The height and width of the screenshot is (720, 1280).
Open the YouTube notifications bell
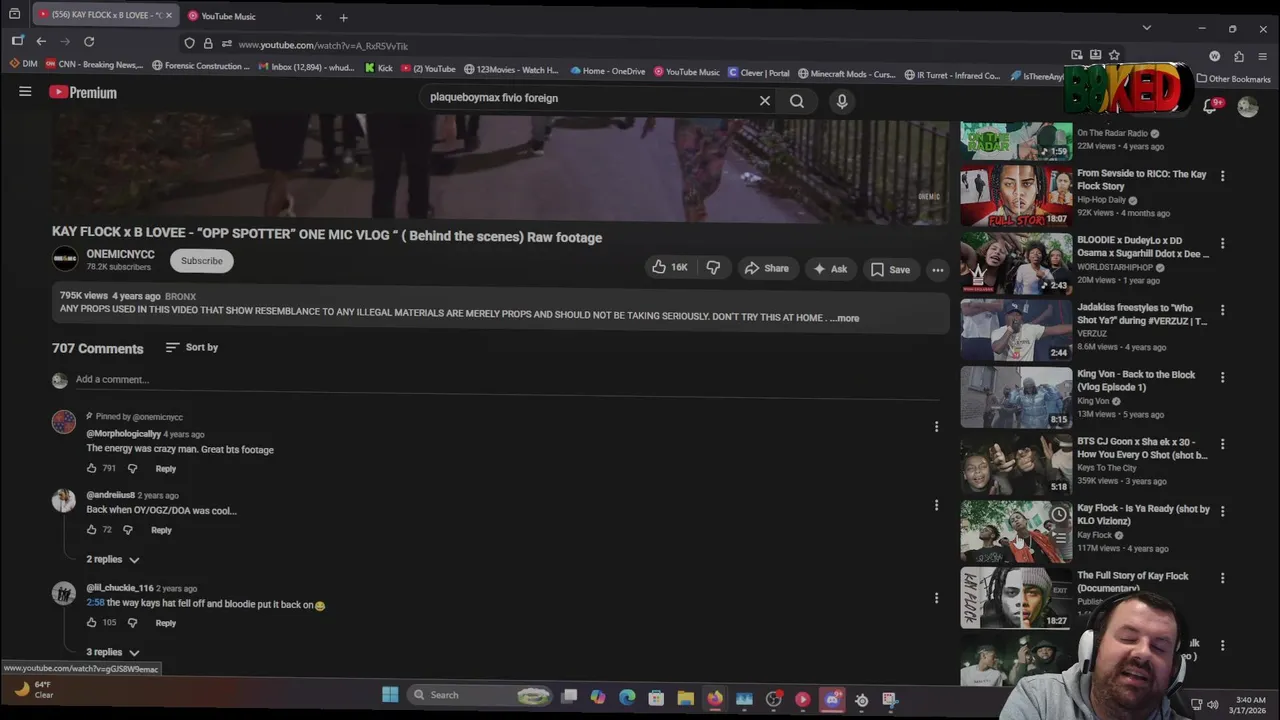[x=1210, y=106]
